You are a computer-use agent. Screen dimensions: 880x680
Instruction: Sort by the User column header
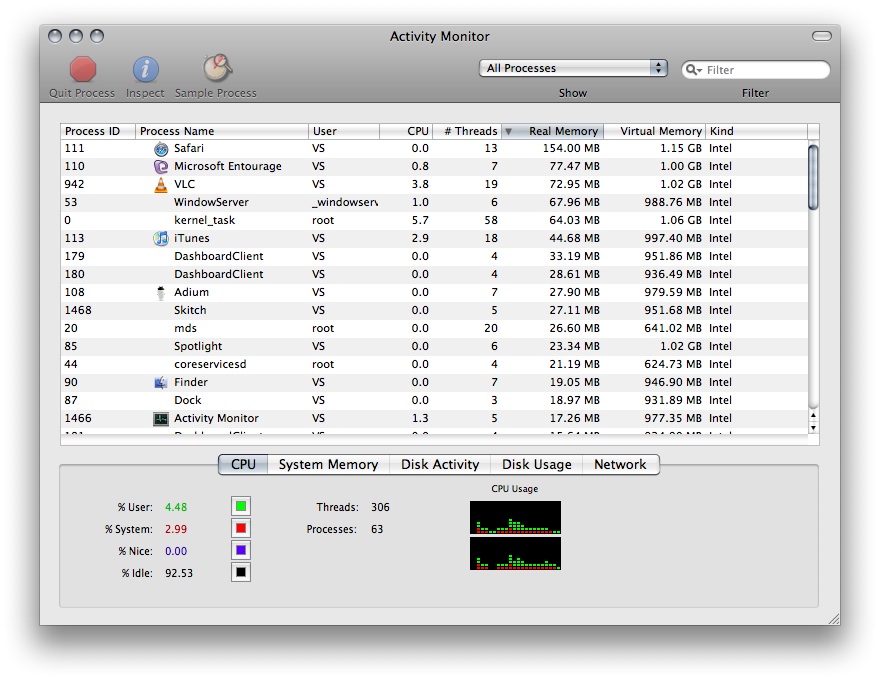coord(343,131)
